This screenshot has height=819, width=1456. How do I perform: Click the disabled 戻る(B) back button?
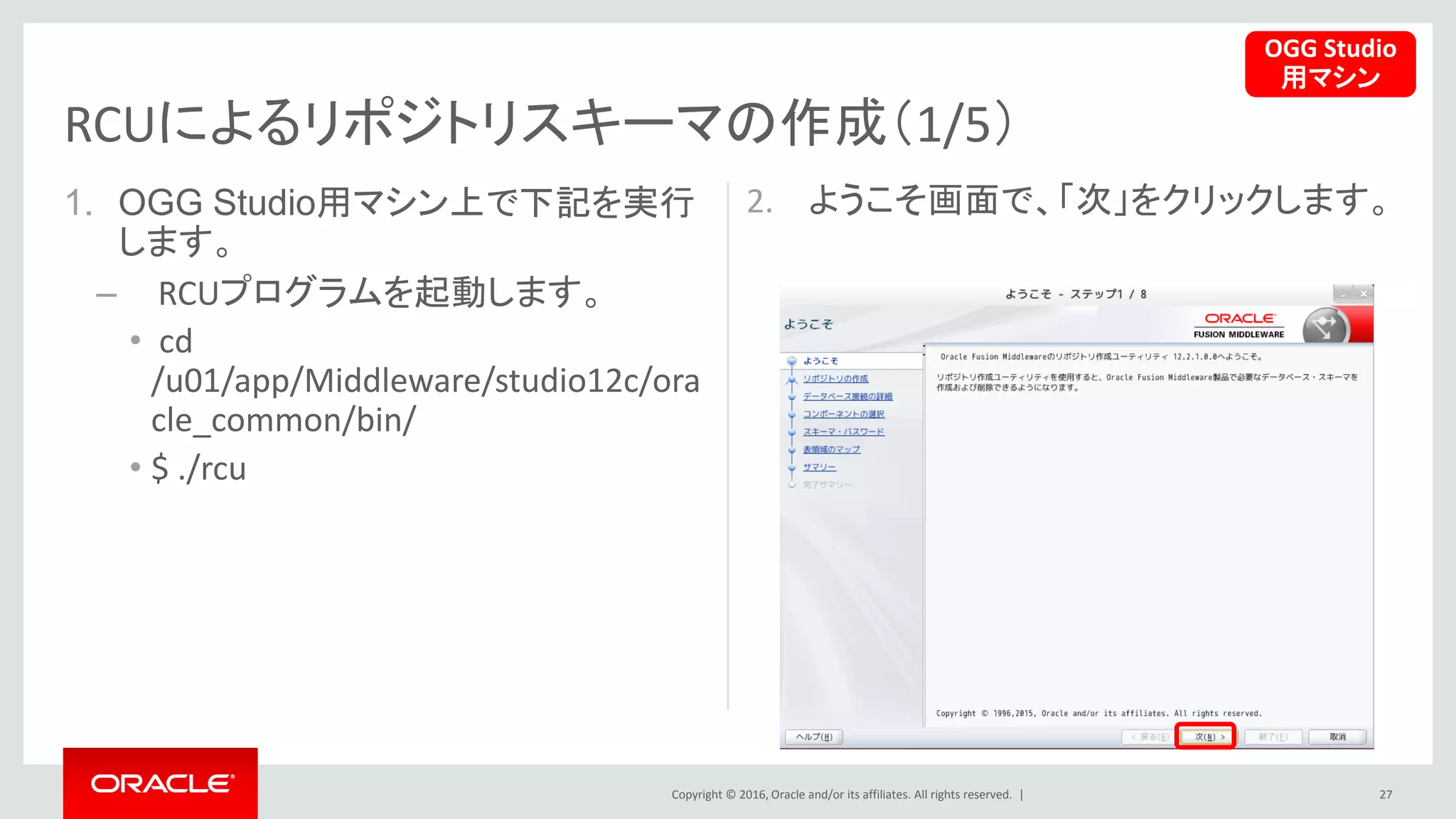pyautogui.click(x=1150, y=737)
